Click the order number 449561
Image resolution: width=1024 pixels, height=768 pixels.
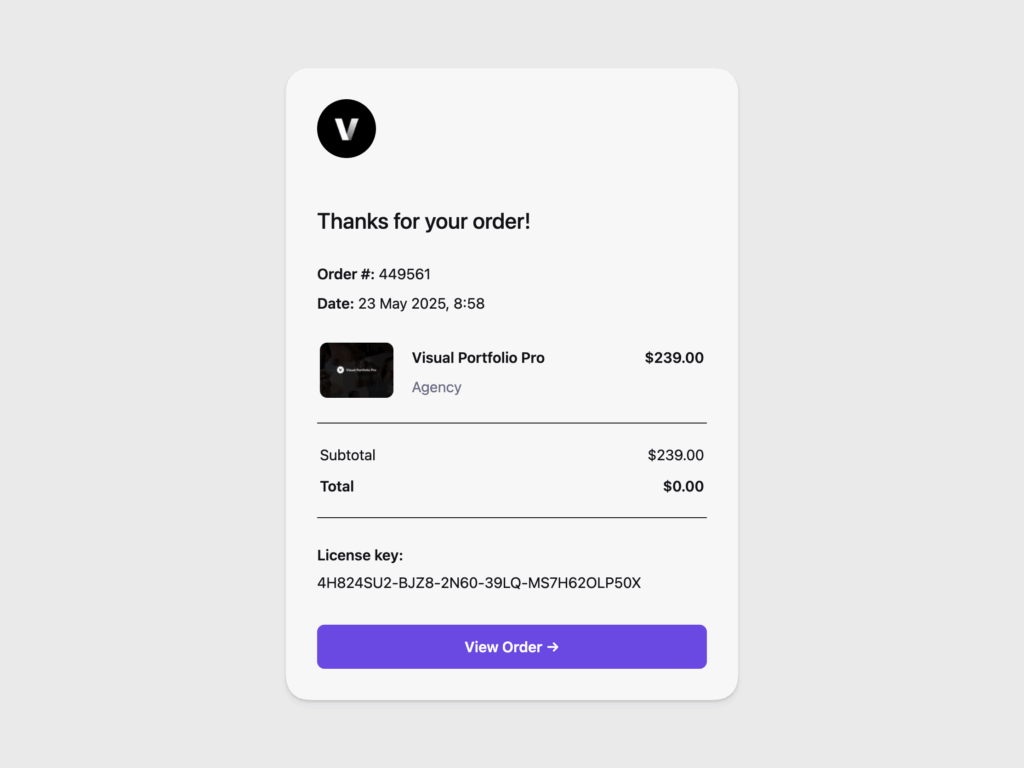click(405, 274)
